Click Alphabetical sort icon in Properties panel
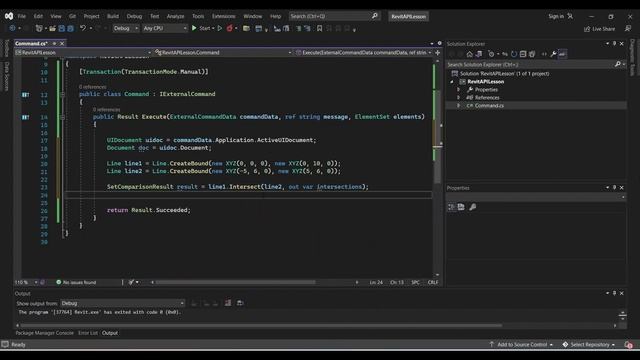 click(x=461, y=207)
